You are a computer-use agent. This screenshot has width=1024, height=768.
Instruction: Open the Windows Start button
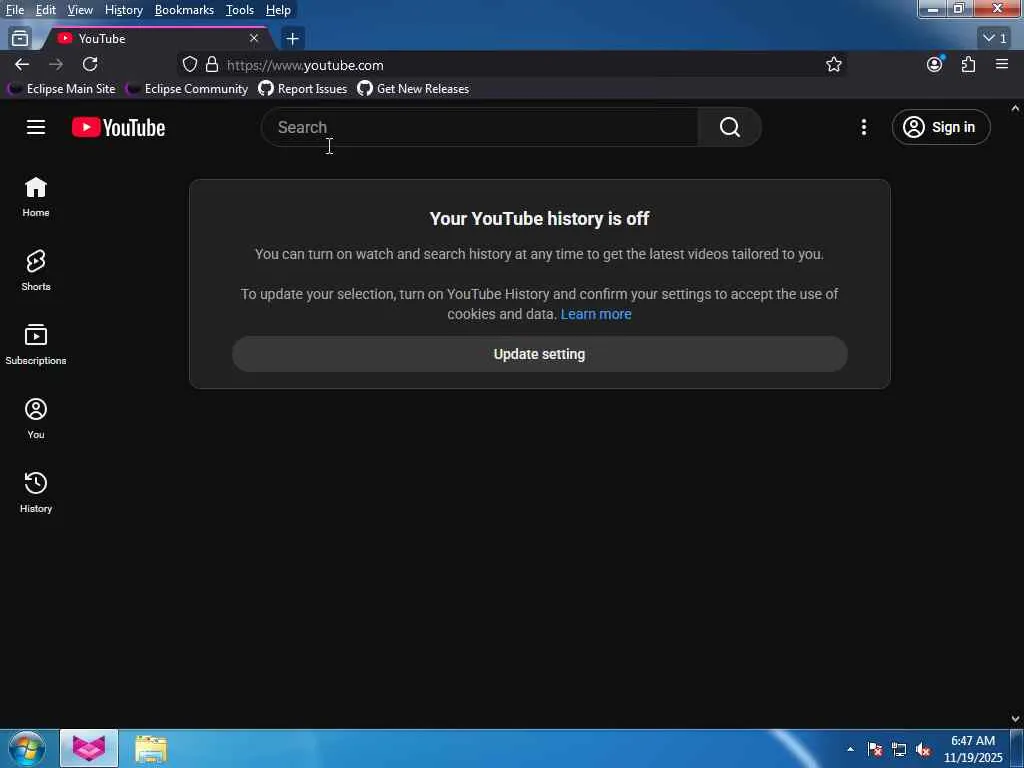coord(27,748)
